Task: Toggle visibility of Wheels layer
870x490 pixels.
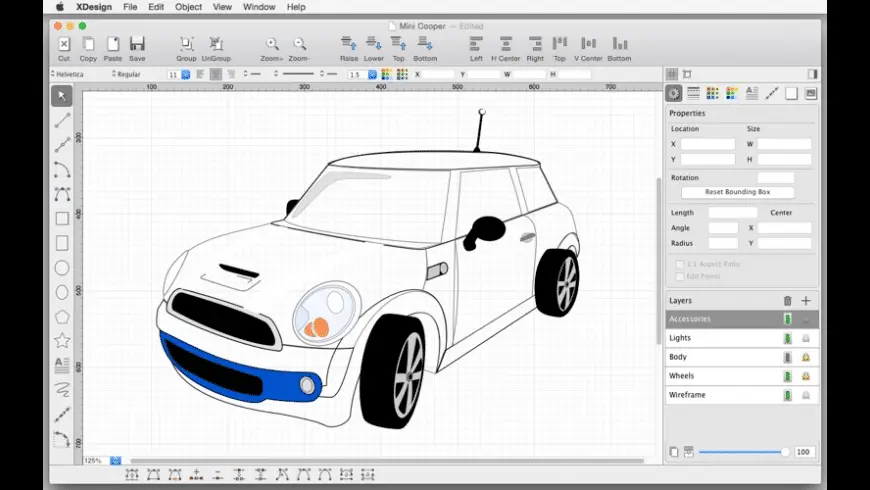Action: [787, 376]
